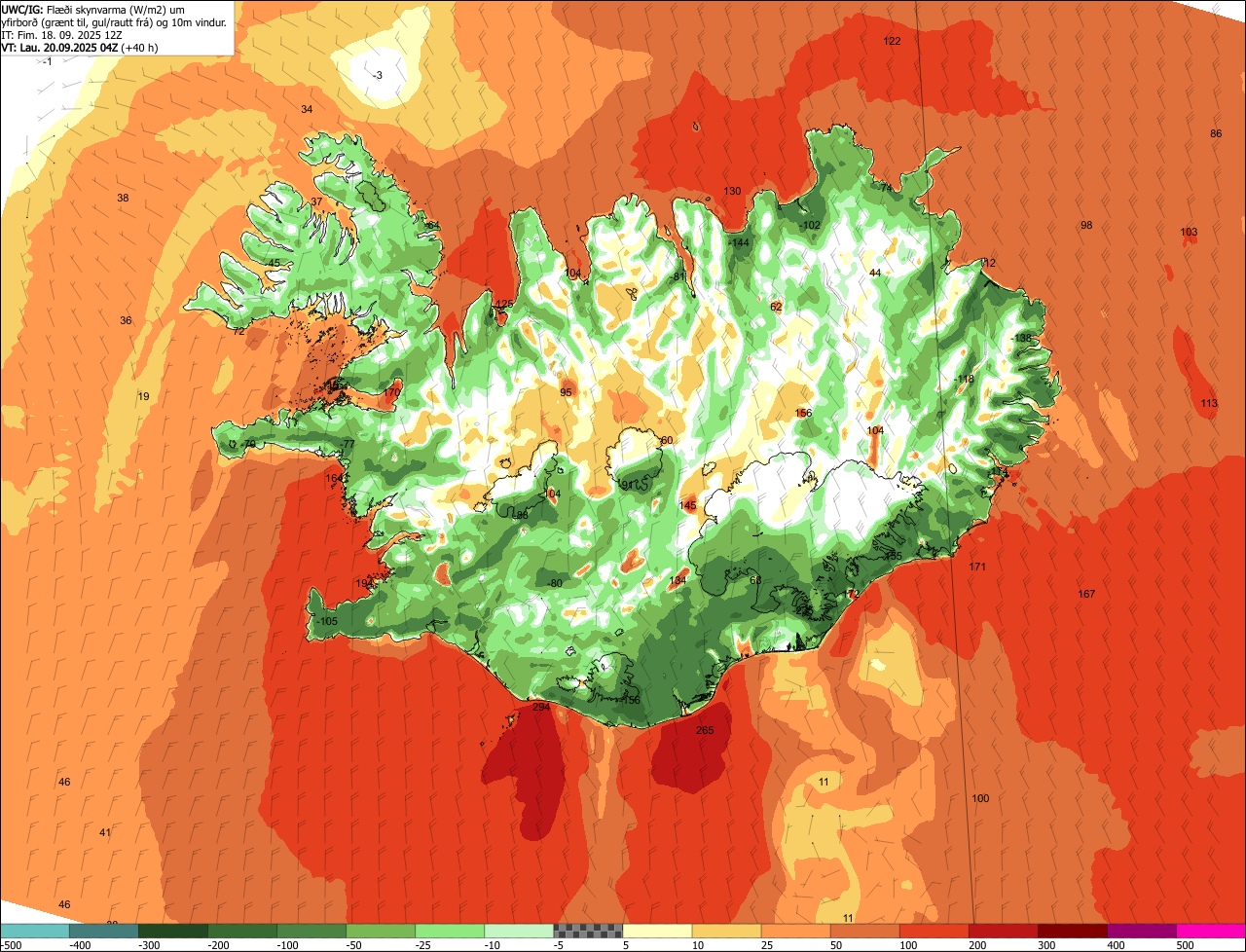Screen dimensions: 1246x952
Task: Click the magenta legend swatch above 500
Action: click(1211, 931)
